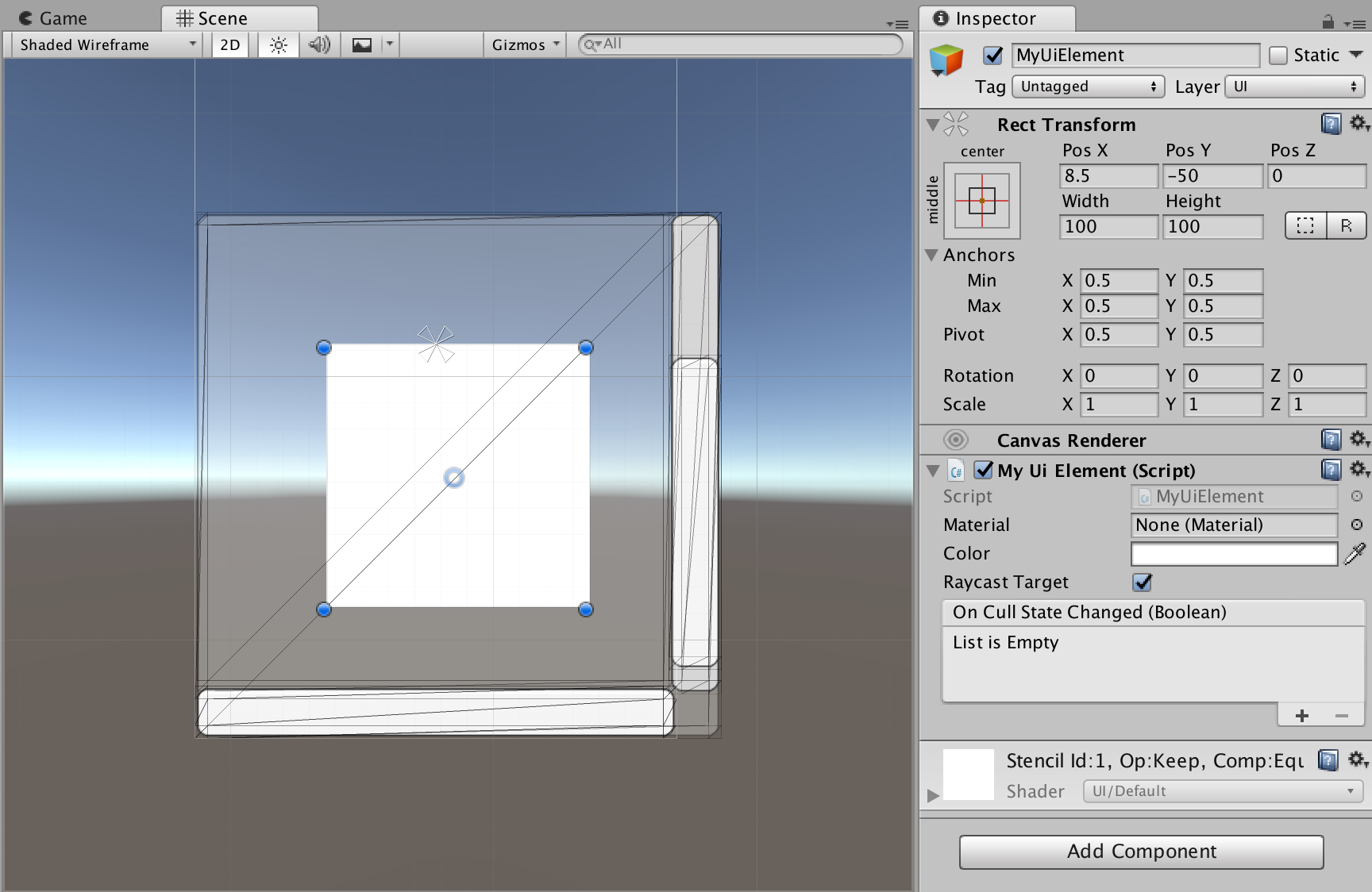
Task: Open material help icon
Action: (x=1328, y=759)
